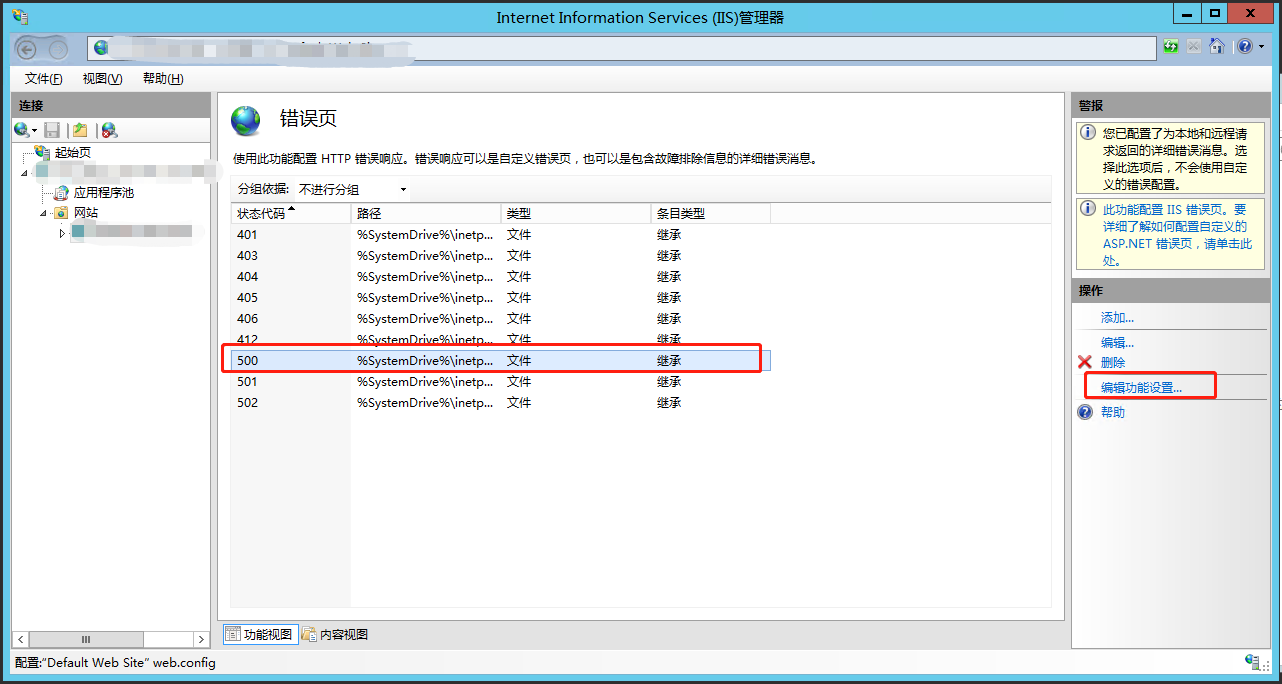This screenshot has height=684, width=1282.
Task: Open the connection globe dropdown arrow
Action: pyautogui.click(x=34, y=131)
